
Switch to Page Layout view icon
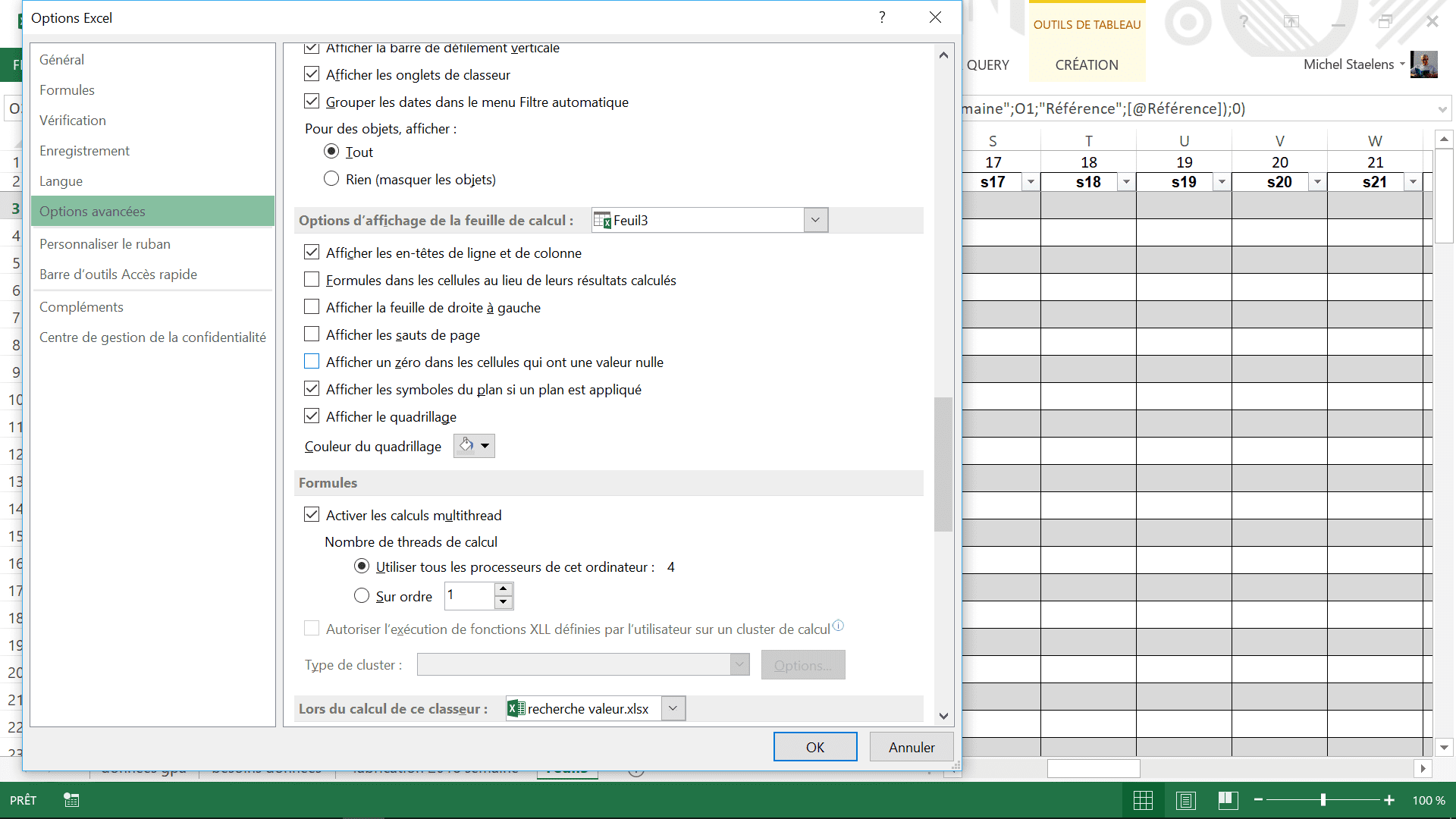click(1186, 800)
